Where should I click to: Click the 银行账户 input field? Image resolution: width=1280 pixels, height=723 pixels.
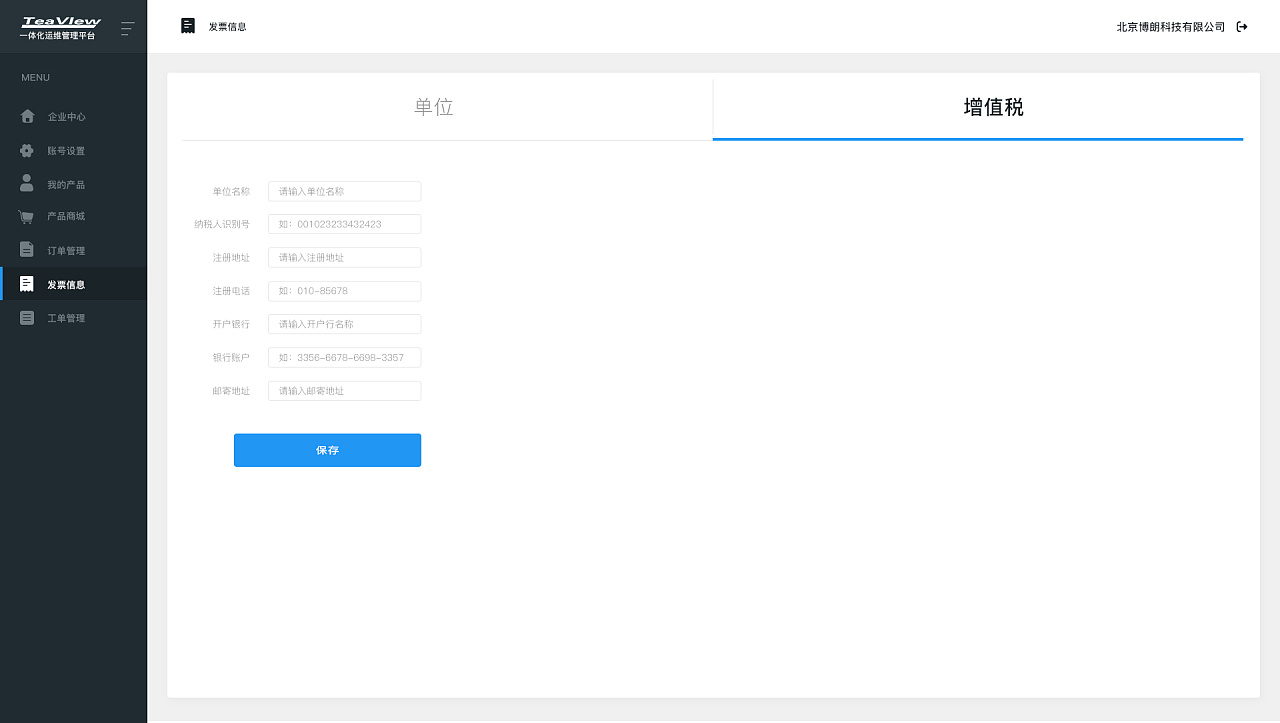click(344, 357)
